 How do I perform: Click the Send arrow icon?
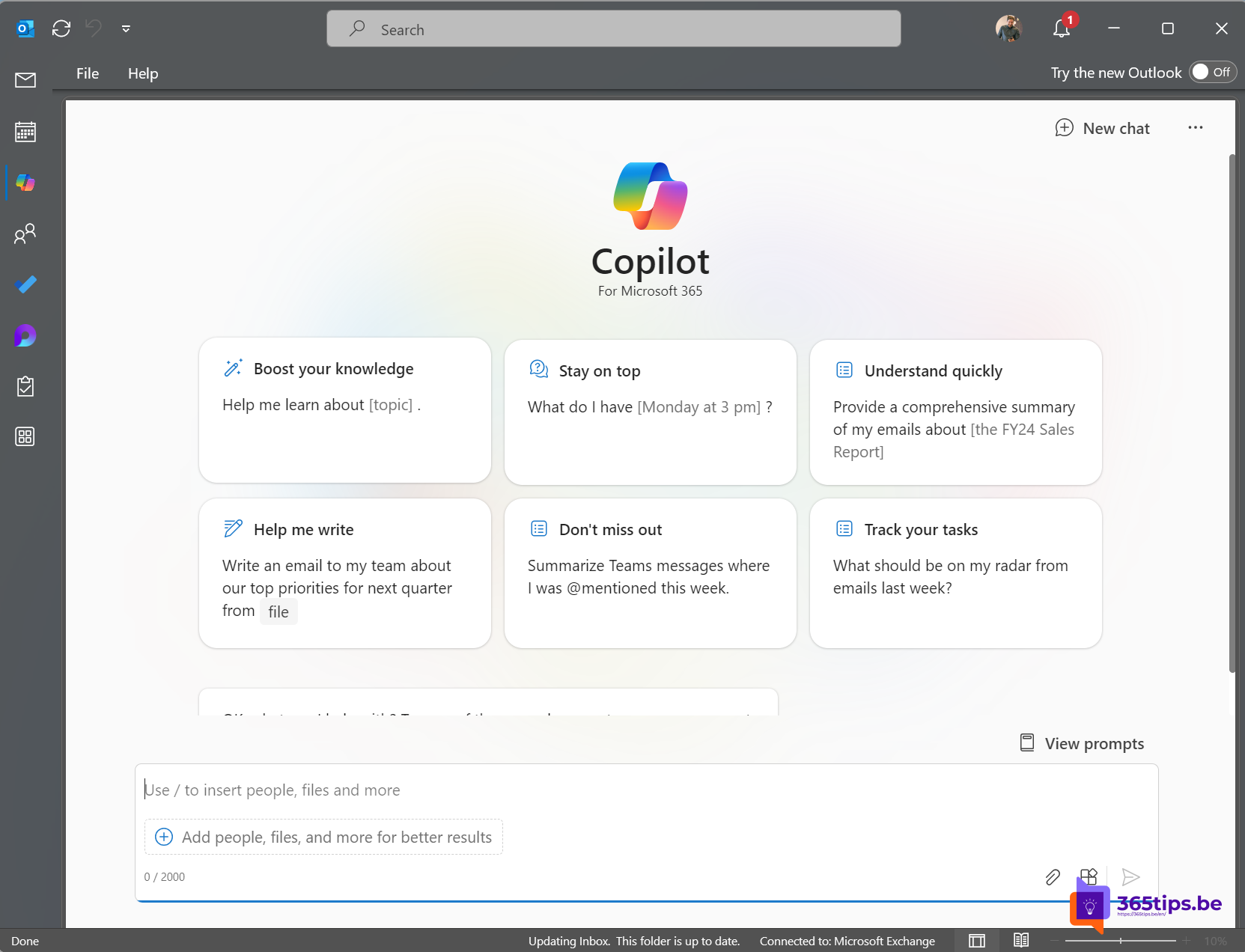pos(1130,876)
